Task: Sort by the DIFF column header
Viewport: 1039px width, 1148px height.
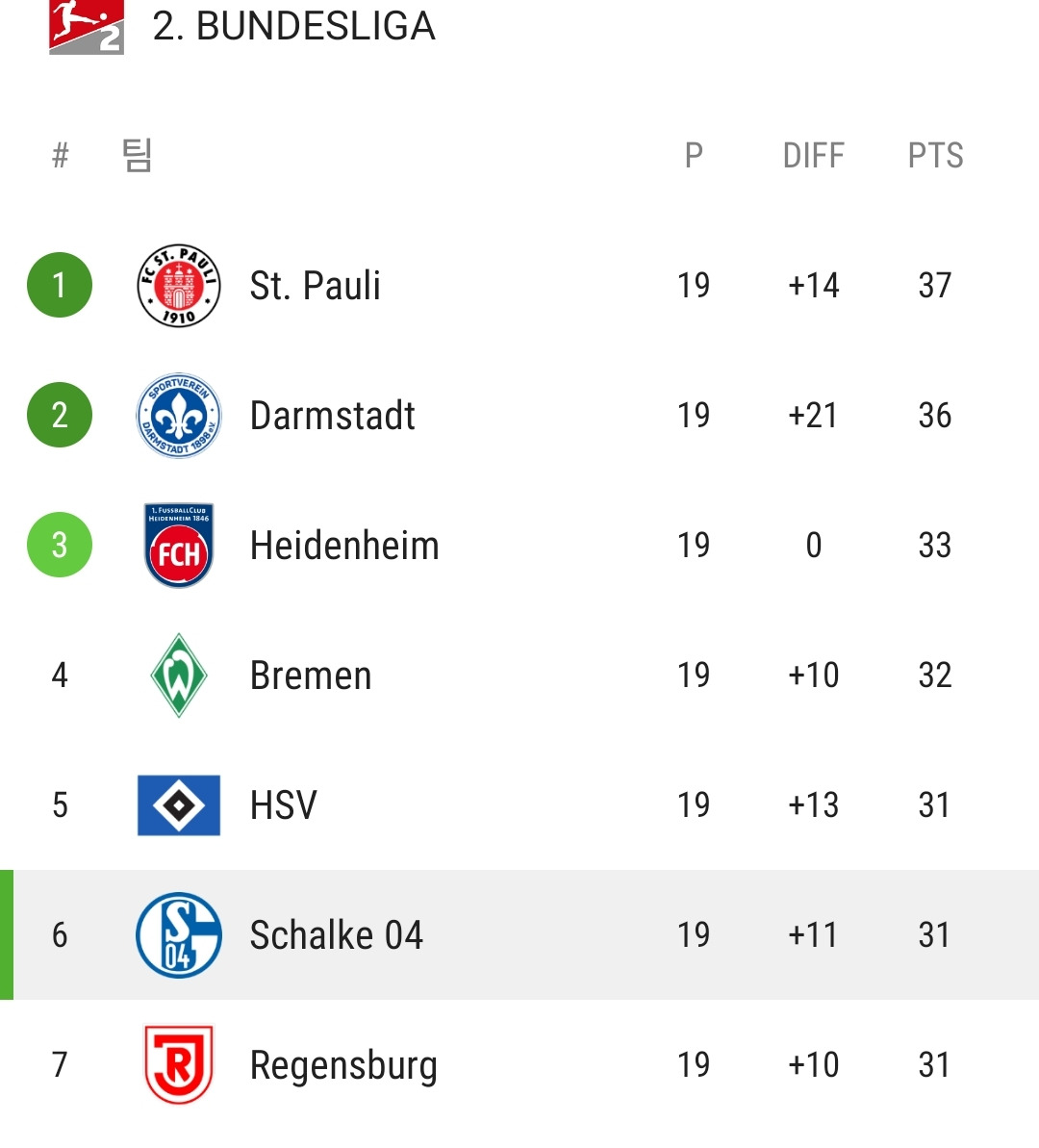Action: point(814,155)
